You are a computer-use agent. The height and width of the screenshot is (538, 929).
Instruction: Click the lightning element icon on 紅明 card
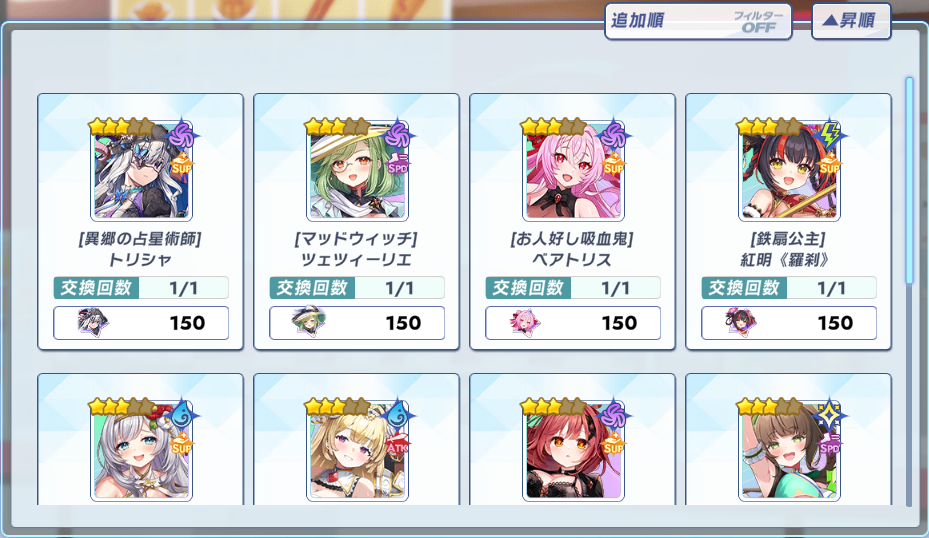pos(829,136)
